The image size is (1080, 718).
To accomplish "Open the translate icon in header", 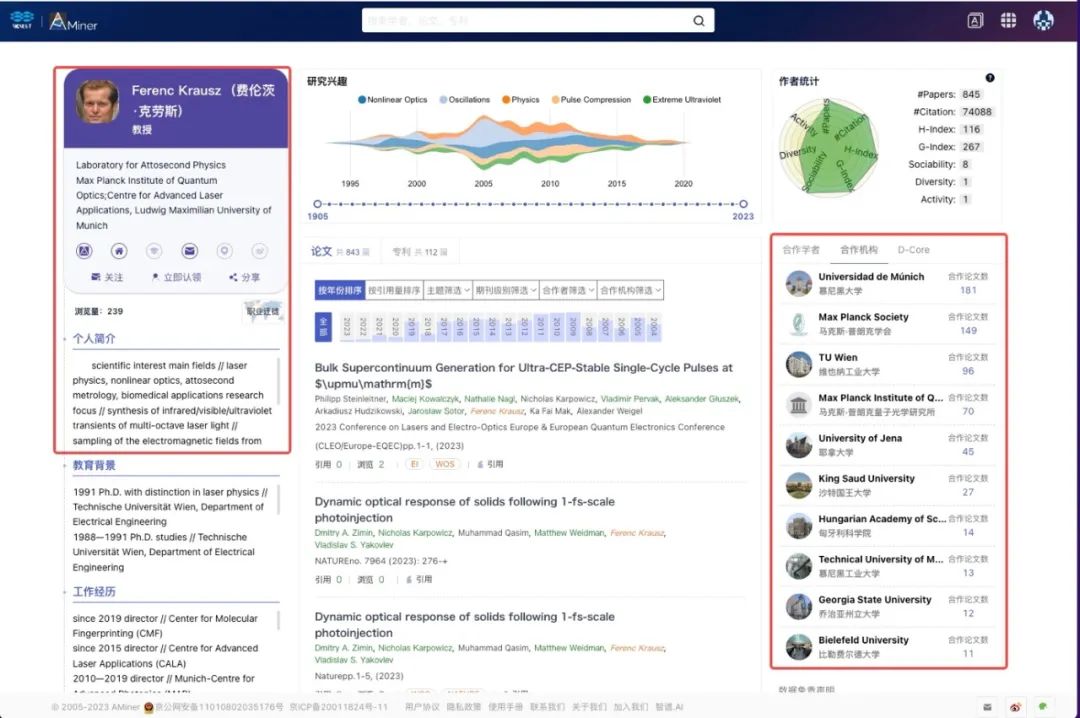I will [975, 21].
